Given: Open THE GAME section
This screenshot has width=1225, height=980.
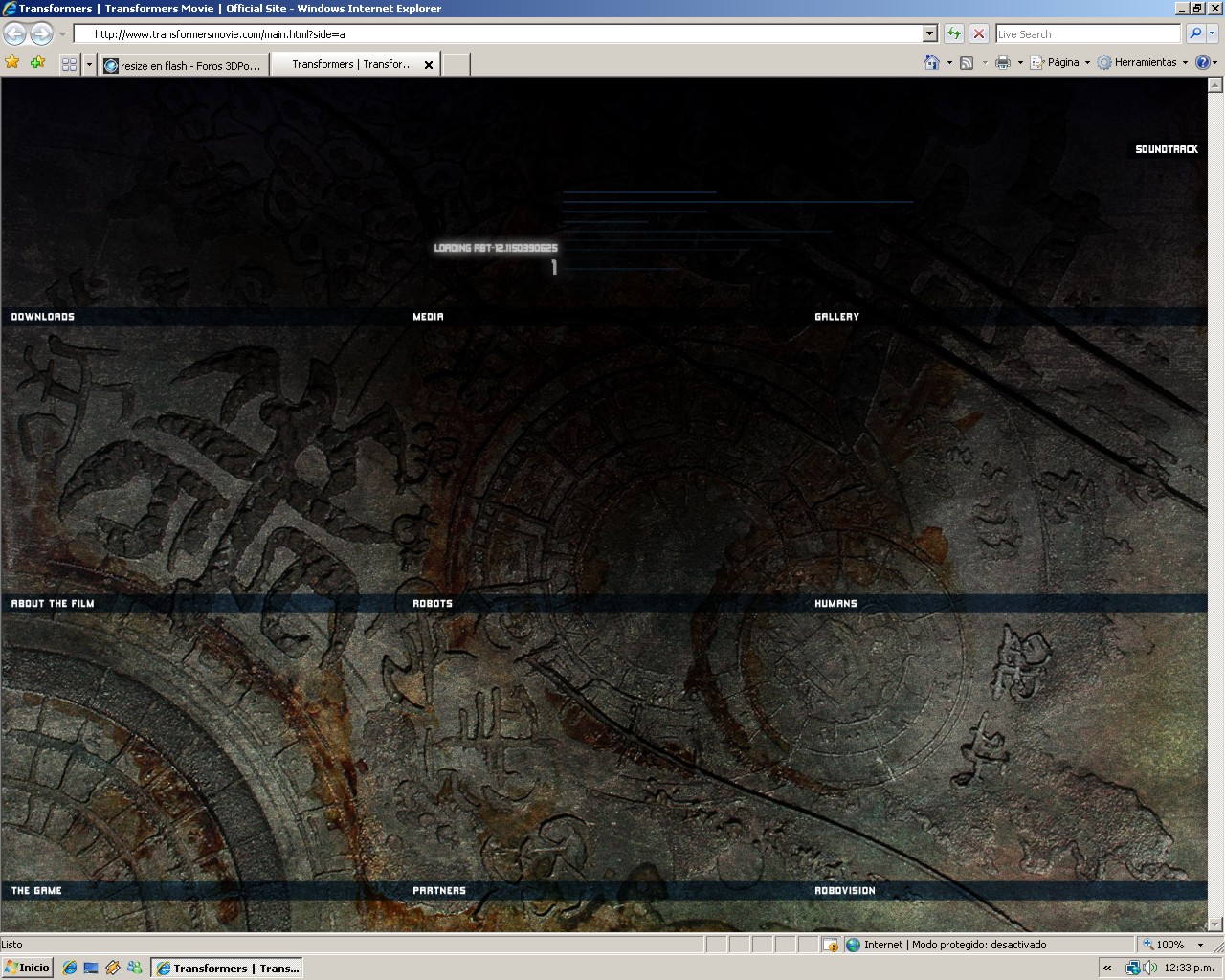Looking at the screenshot, I should [x=36, y=891].
